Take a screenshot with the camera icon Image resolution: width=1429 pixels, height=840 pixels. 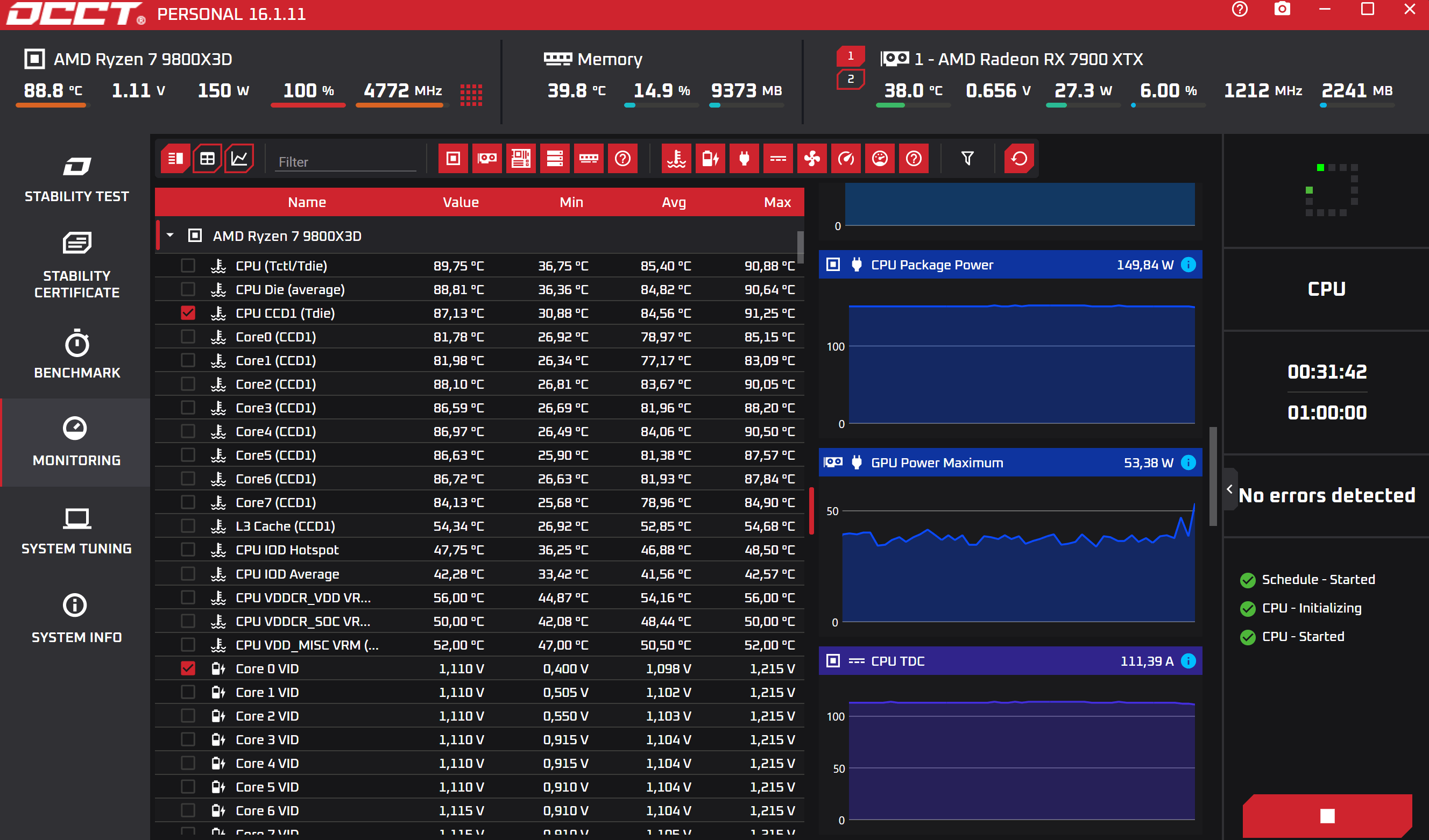(x=1282, y=10)
